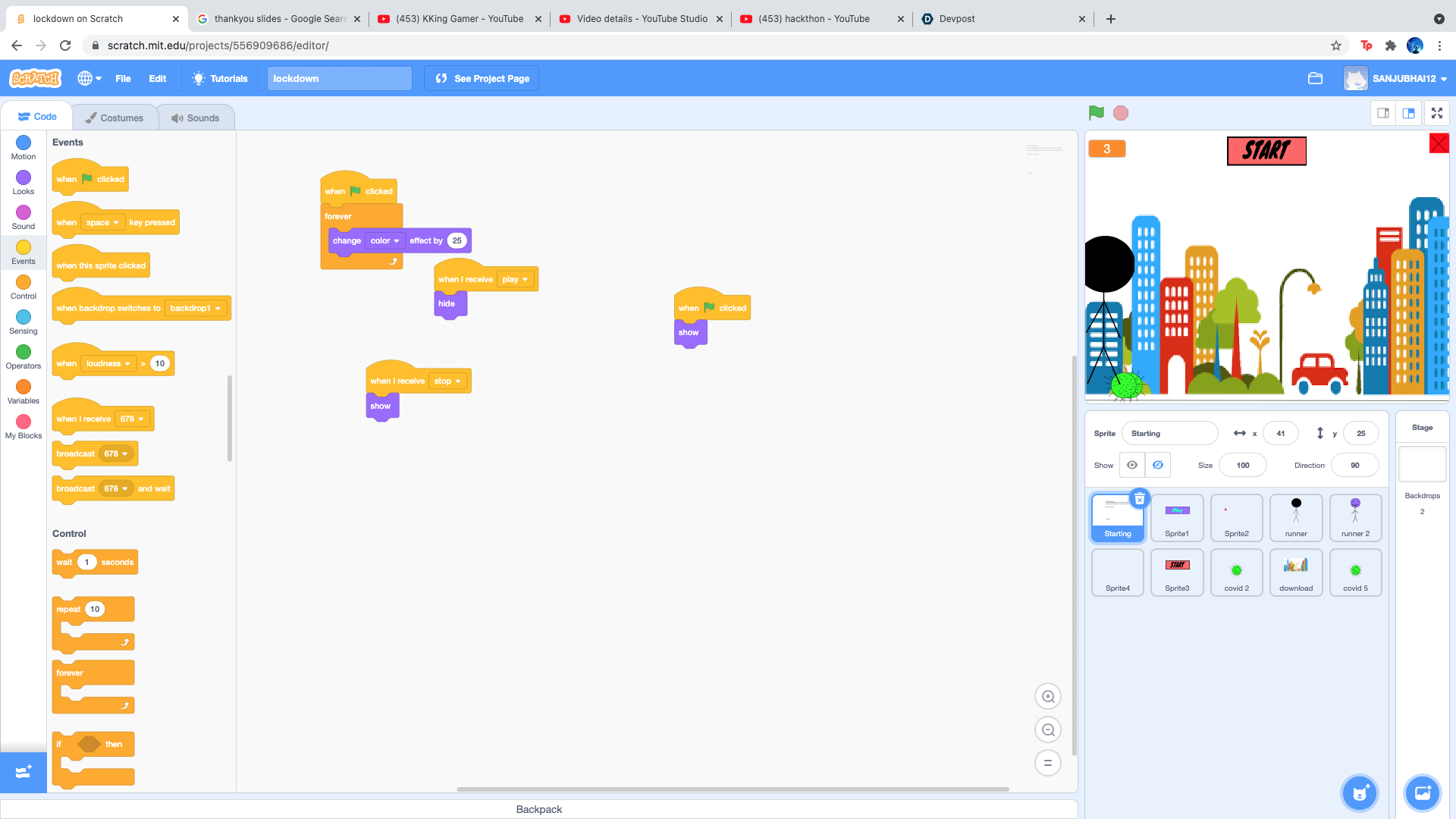This screenshot has height=819, width=1456.
Task: Enter full screen stage mode
Action: (1436, 113)
